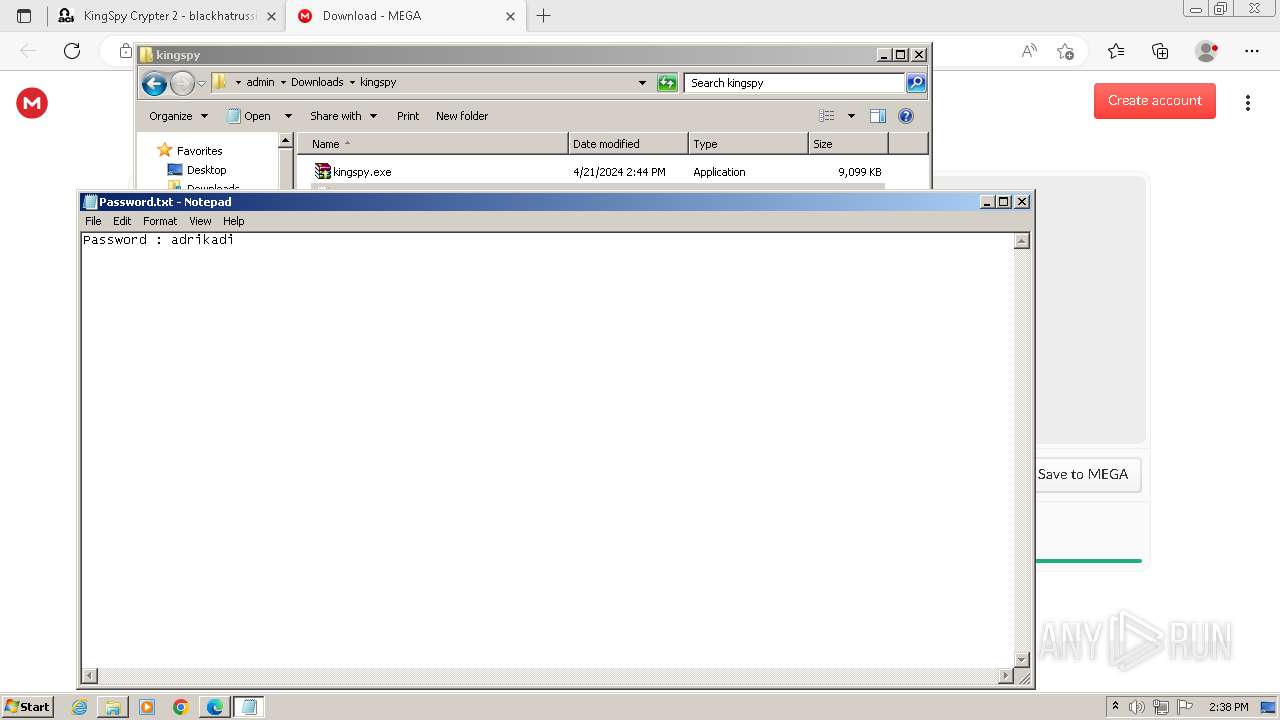This screenshot has width=1280, height=720.
Task: Open Windows Media Player from the taskbar
Action: (x=147, y=707)
